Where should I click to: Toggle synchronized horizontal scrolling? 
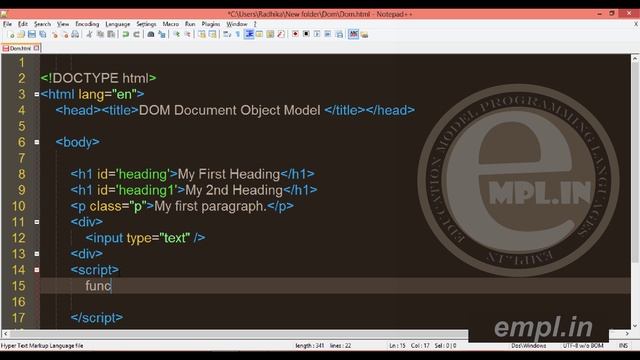[213, 35]
